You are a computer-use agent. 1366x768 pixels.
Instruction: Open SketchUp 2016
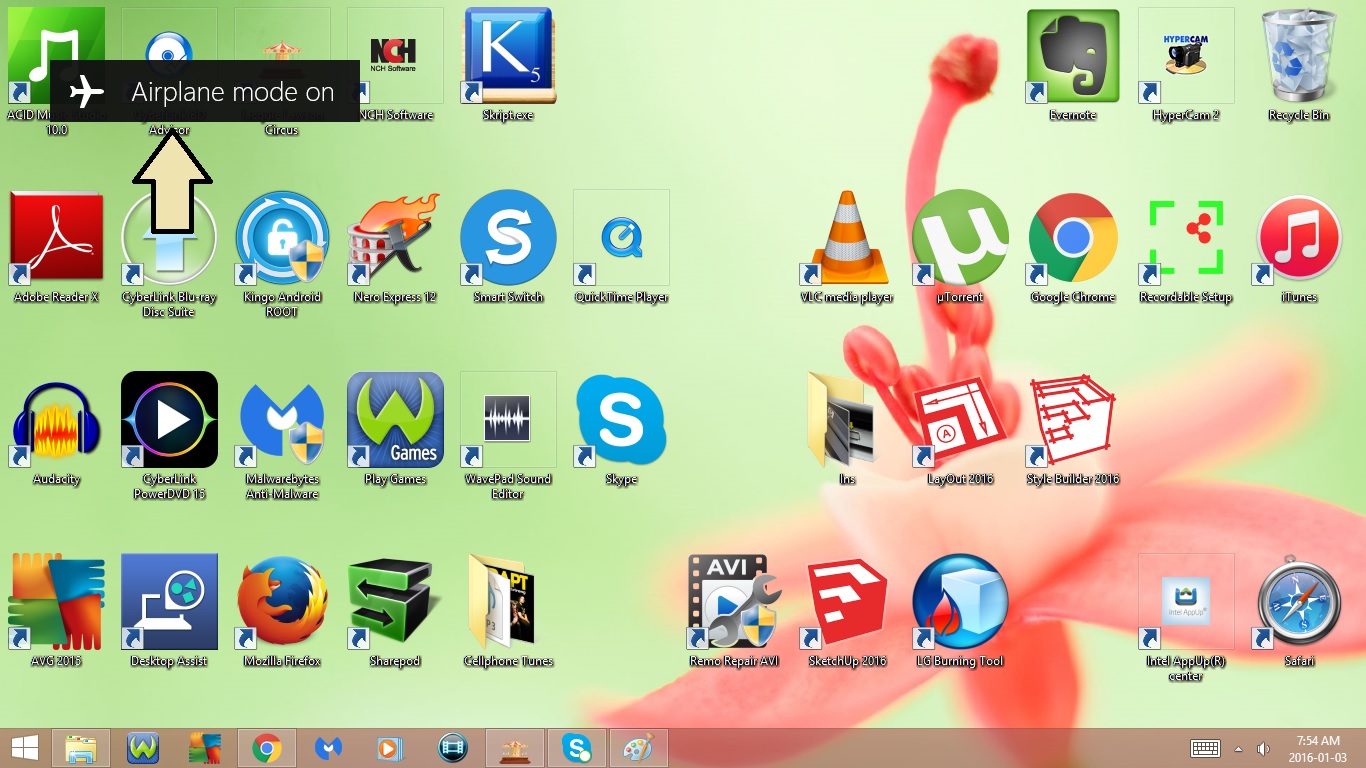845,600
